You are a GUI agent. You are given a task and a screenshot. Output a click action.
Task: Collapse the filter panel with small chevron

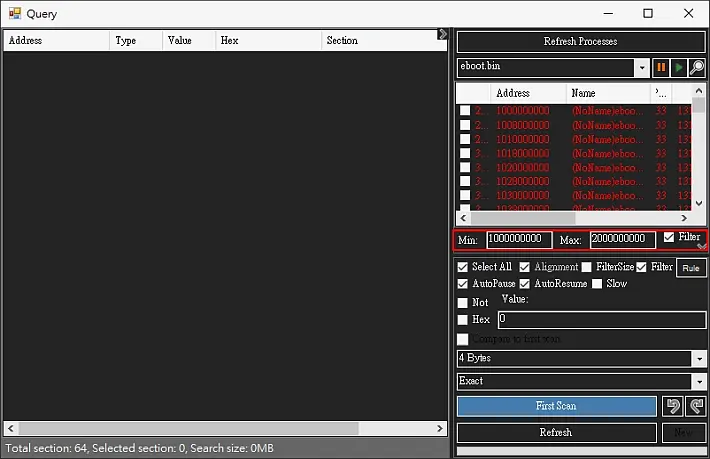click(x=701, y=246)
